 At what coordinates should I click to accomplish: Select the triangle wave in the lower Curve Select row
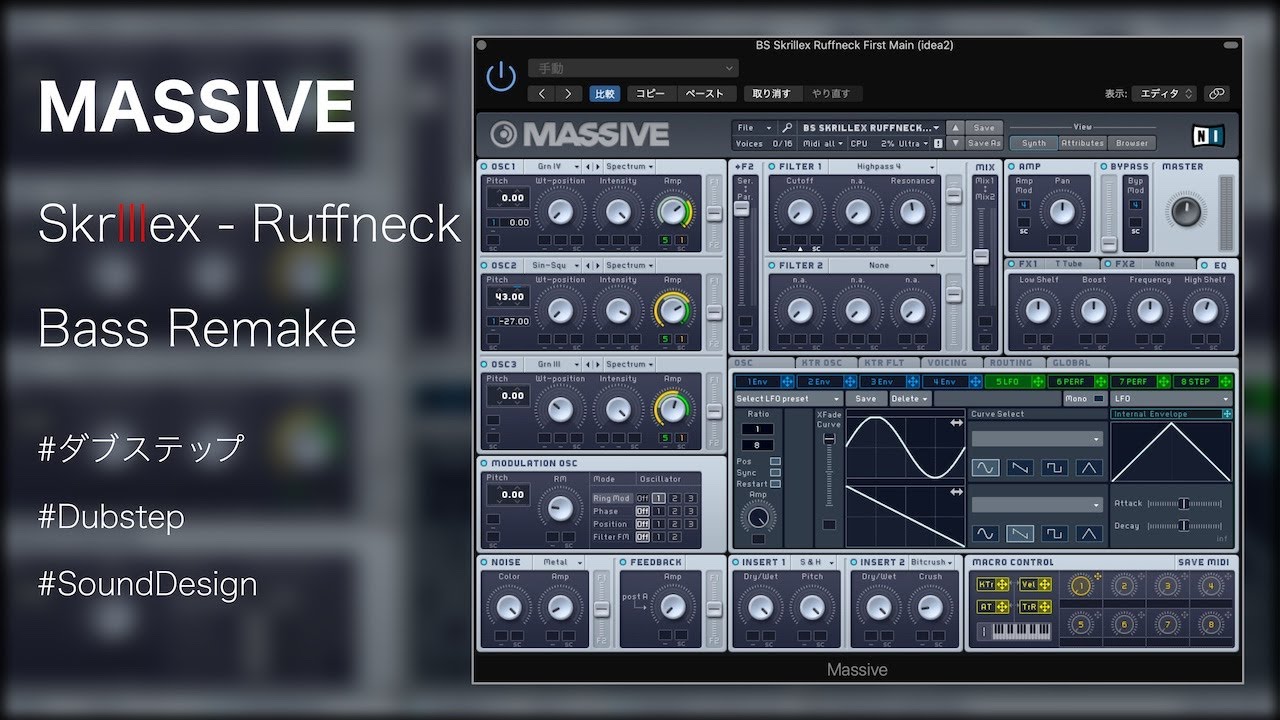1088,533
